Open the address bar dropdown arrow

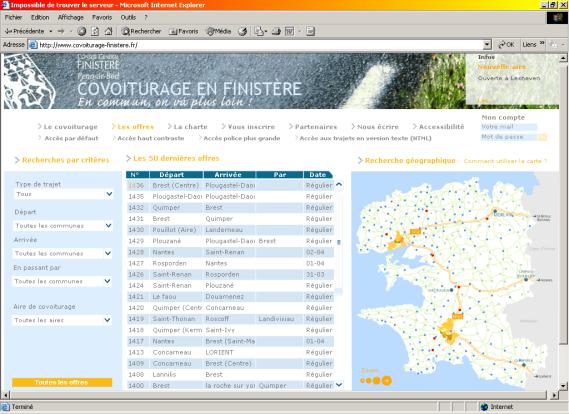tap(487, 45)
